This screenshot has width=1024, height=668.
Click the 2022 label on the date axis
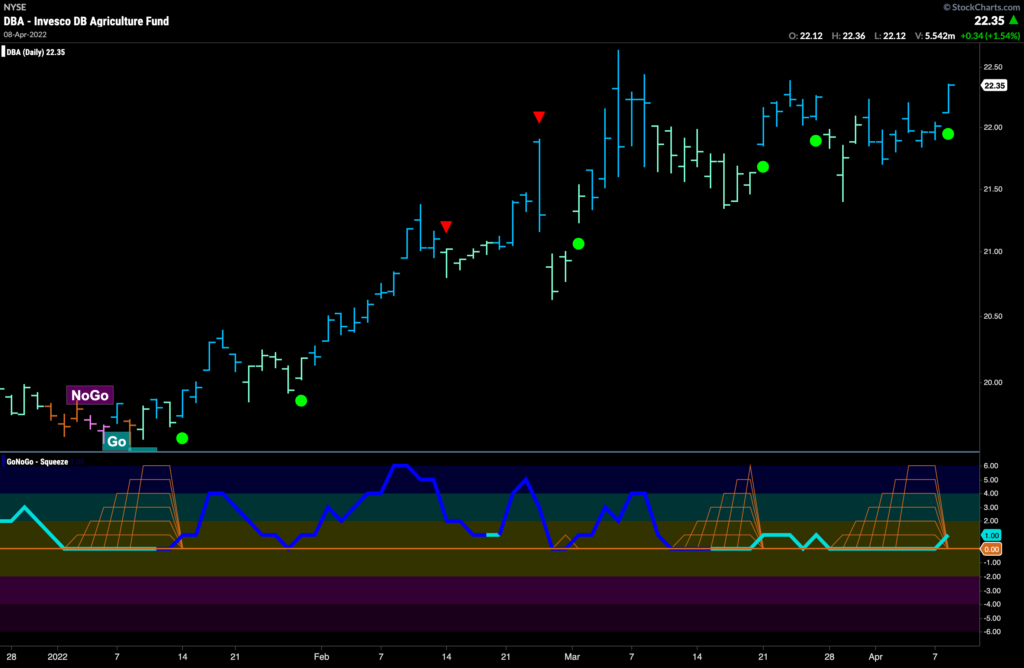pyautogui.click(x=57, y=657)
